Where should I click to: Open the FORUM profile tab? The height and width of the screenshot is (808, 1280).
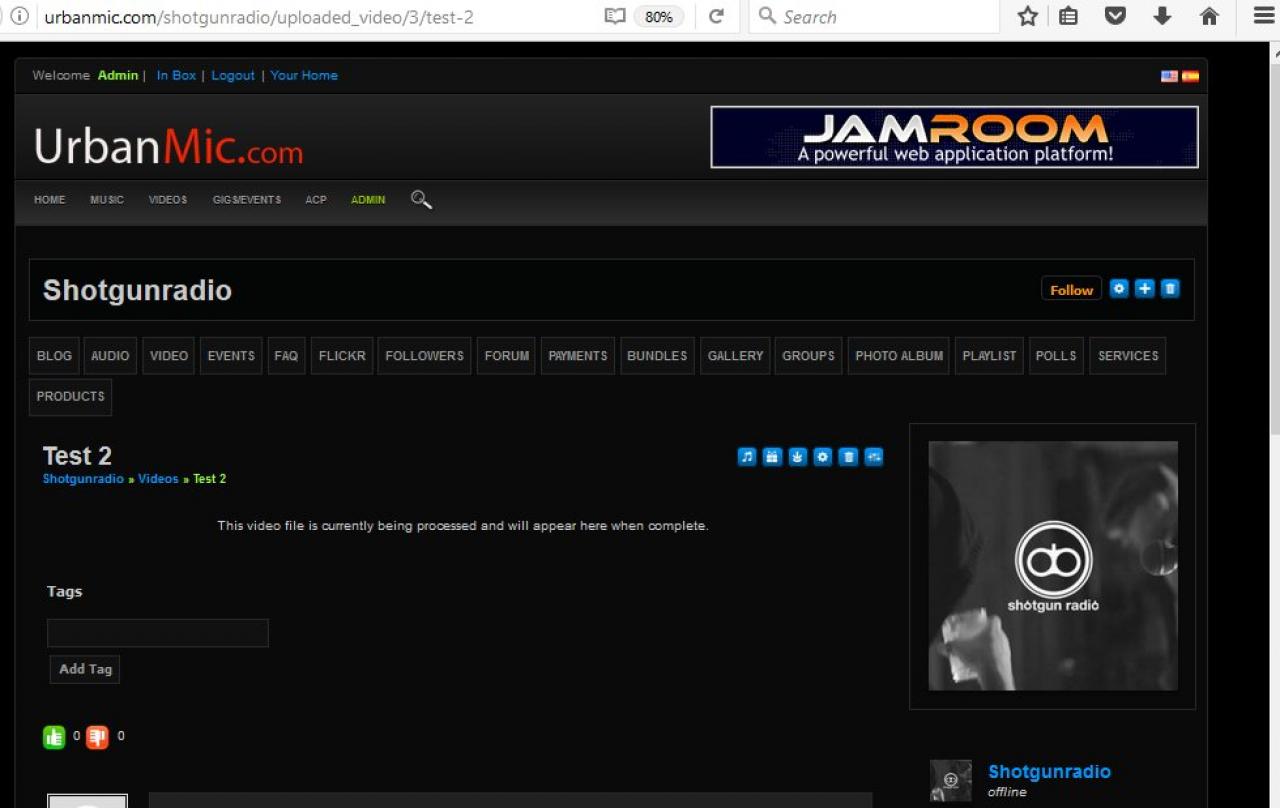(x=507, y=356)
